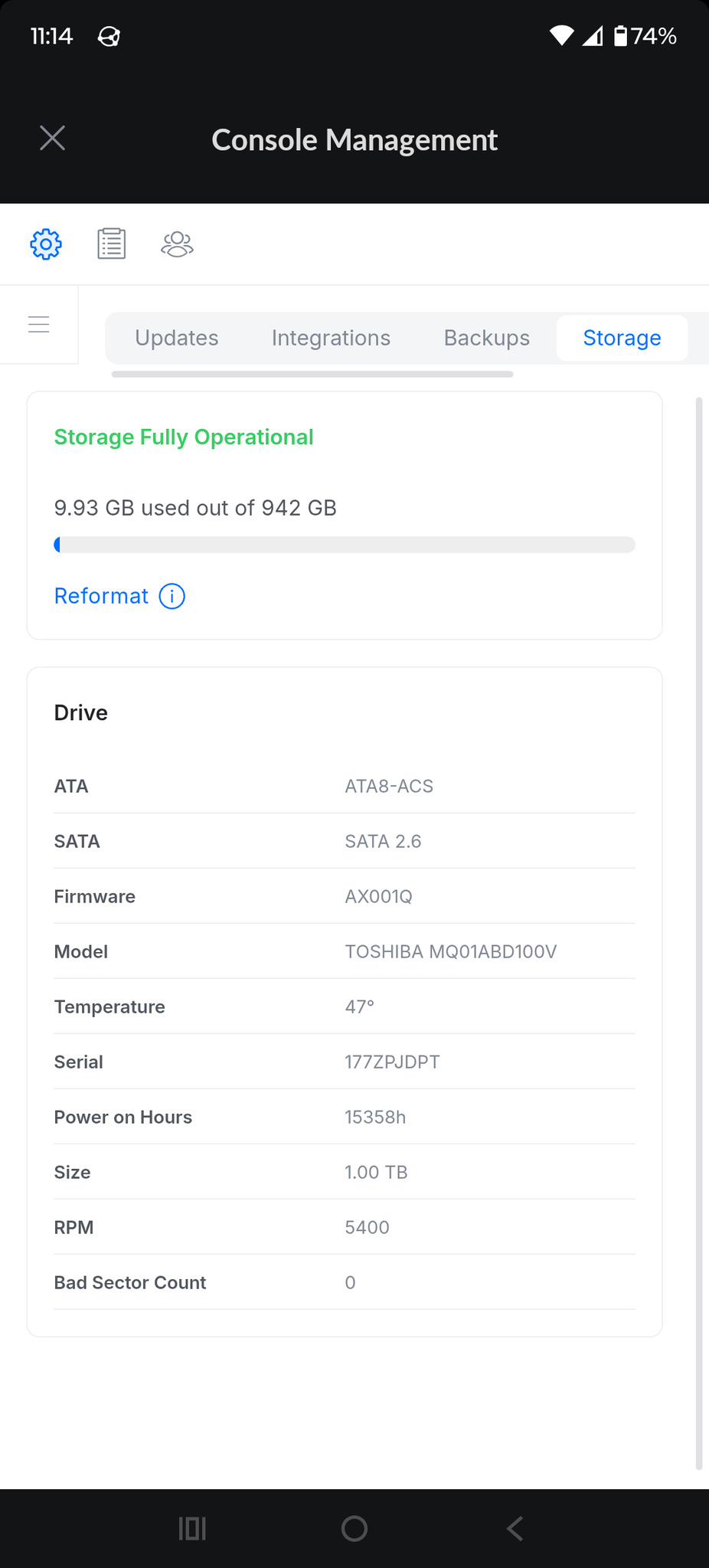Open the logs list icon
The height and width of the screenshot is (1568, 709).
pyautogui.click(x=112, y=244)
